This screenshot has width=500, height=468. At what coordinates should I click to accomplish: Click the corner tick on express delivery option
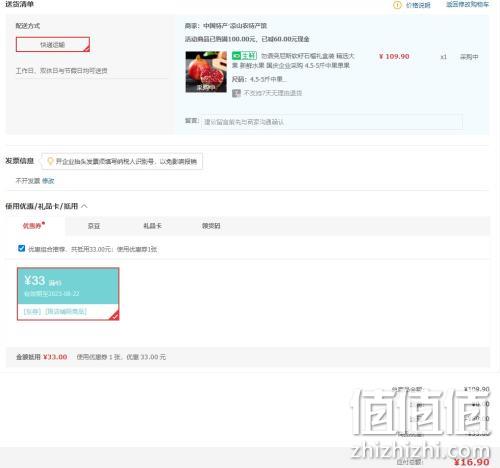point(86,49)
